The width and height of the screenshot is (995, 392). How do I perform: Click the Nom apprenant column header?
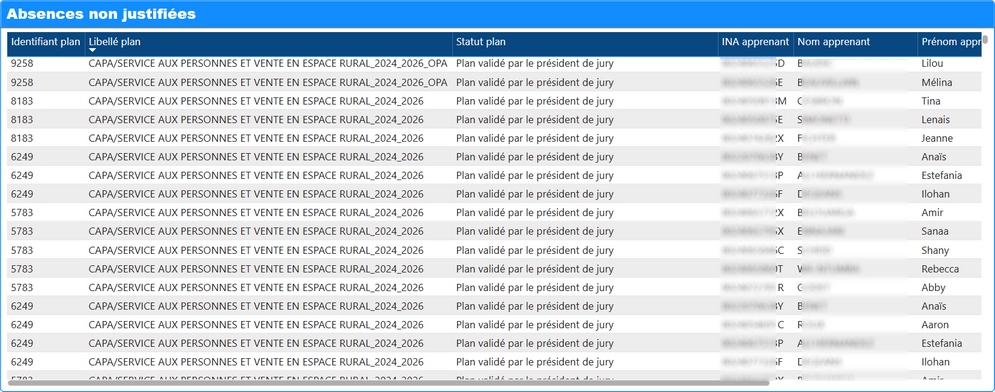(833, 42)
